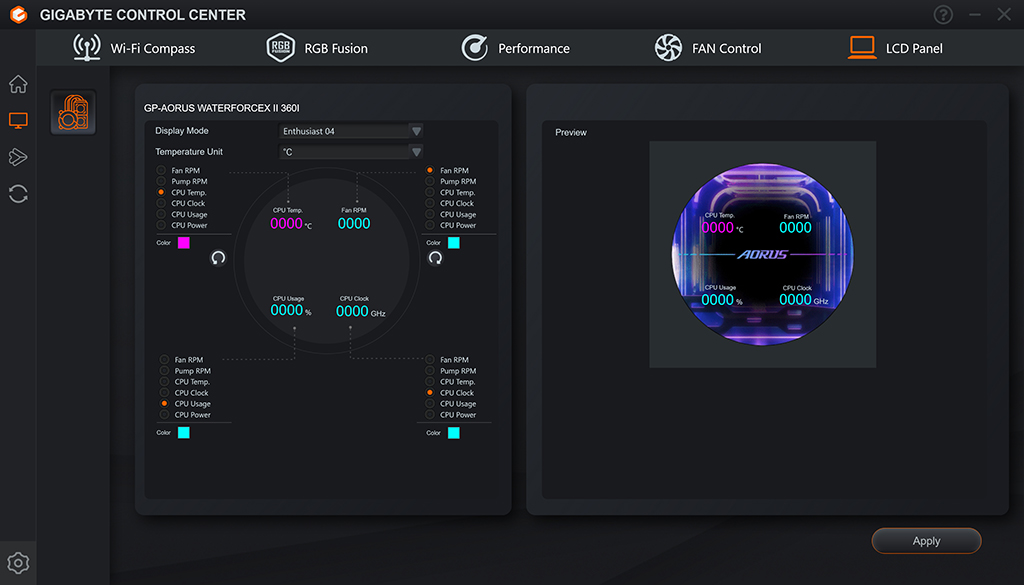This screenshot has width=1024, height=585.
Task: Open the arrow-shaped icon in left sidebar
Action: (x=18, y=157)
